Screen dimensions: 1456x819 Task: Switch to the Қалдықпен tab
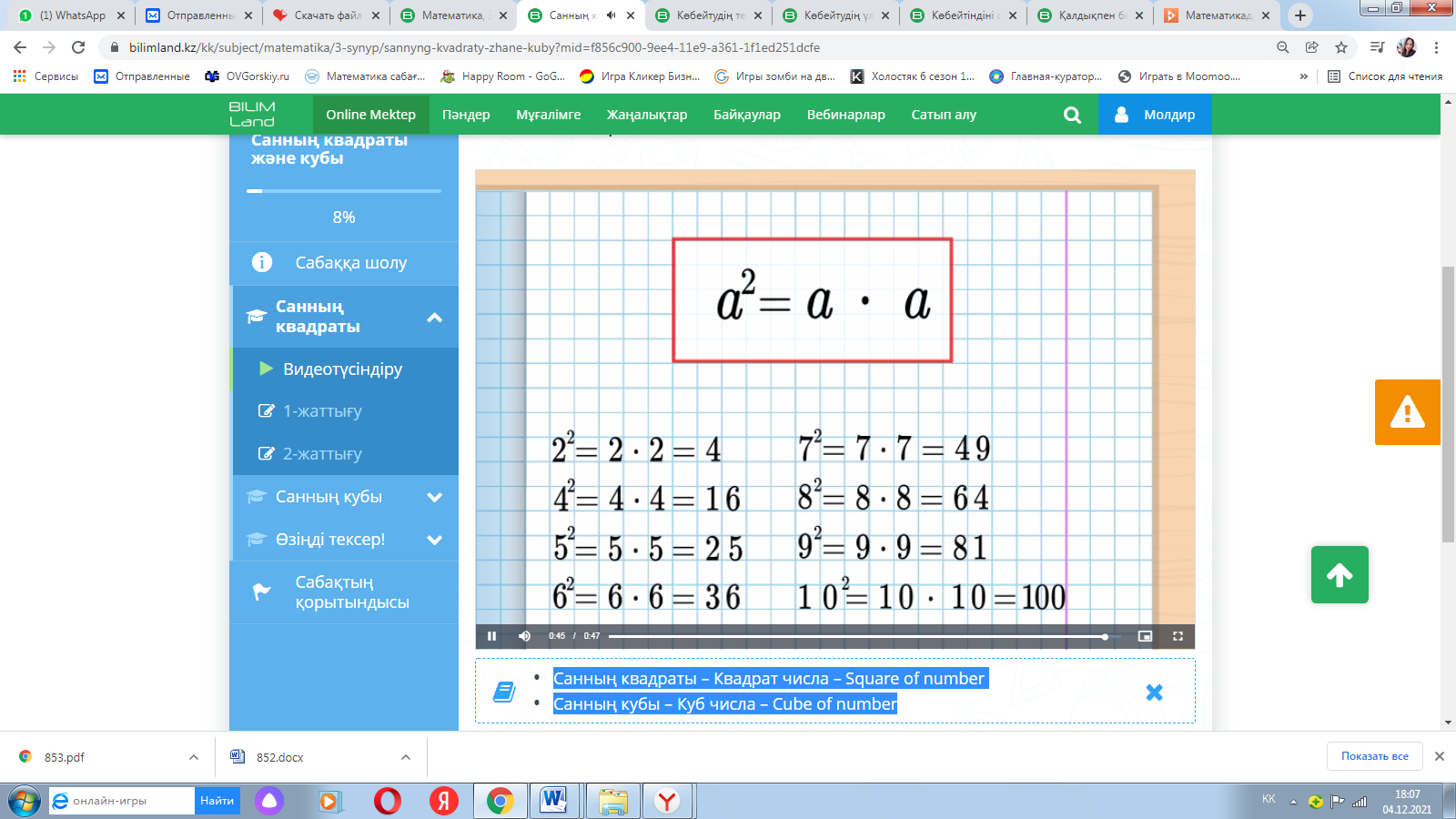(x=1088, y=15)
